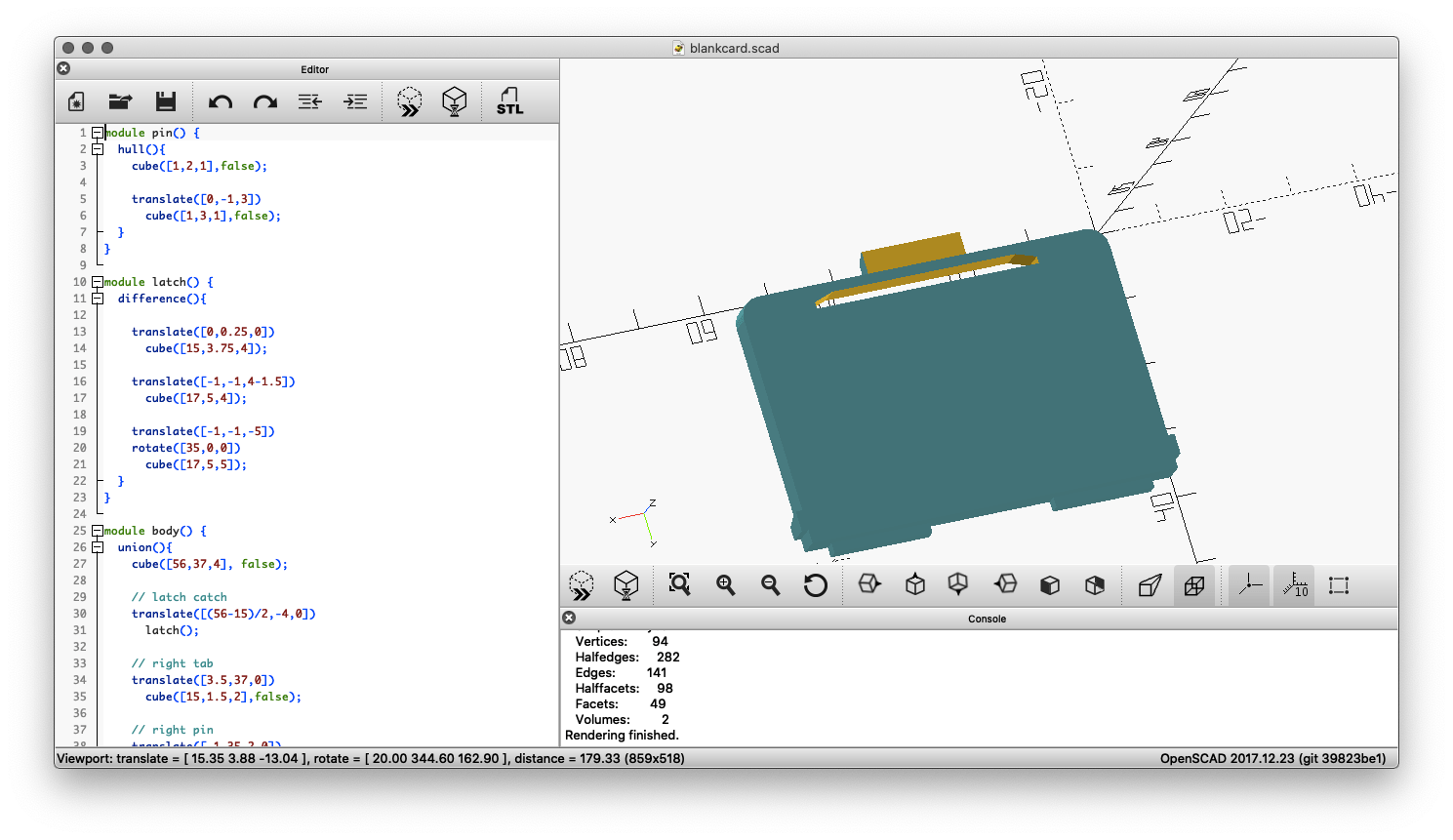Fold the module body() block
Screen dimensions: 1453x840
[98, 531]
